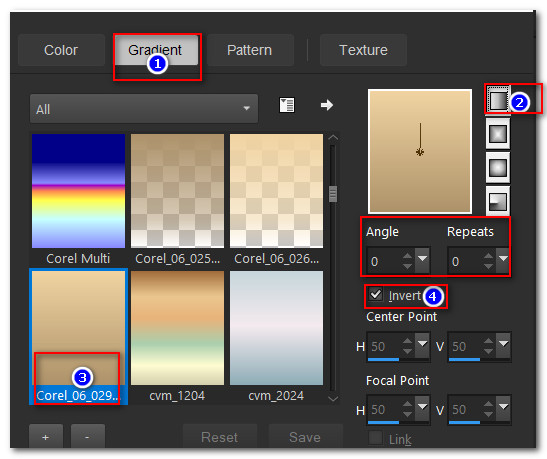Screen dimensions: 547x459
Task: Switch to the Texture tab
Action: pos(363,50)
